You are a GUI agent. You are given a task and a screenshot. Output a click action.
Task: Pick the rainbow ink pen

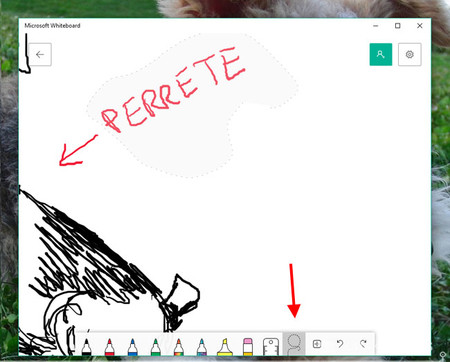point(179,347)
